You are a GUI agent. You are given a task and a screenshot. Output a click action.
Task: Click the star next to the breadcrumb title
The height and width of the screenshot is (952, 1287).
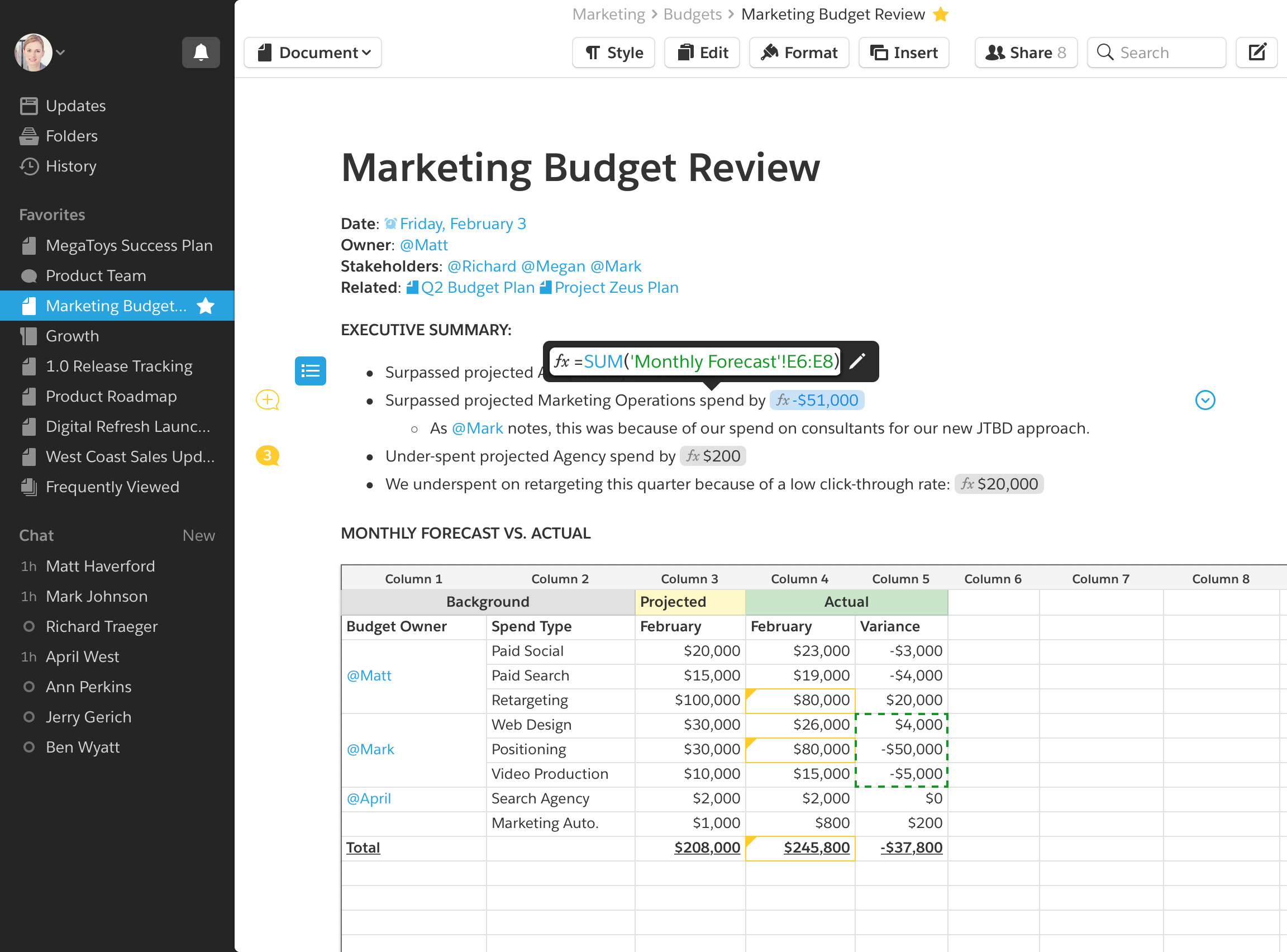[x=941, y=15]
